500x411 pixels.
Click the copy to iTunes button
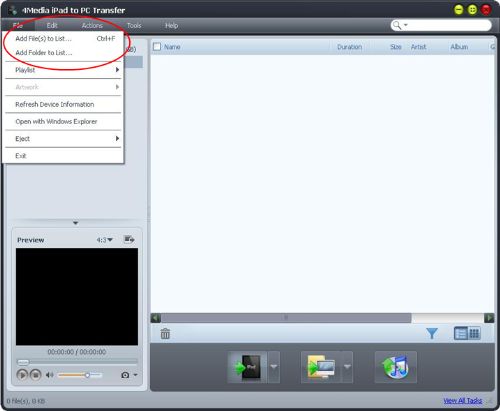pyautogui.click(x=396, y=367)
